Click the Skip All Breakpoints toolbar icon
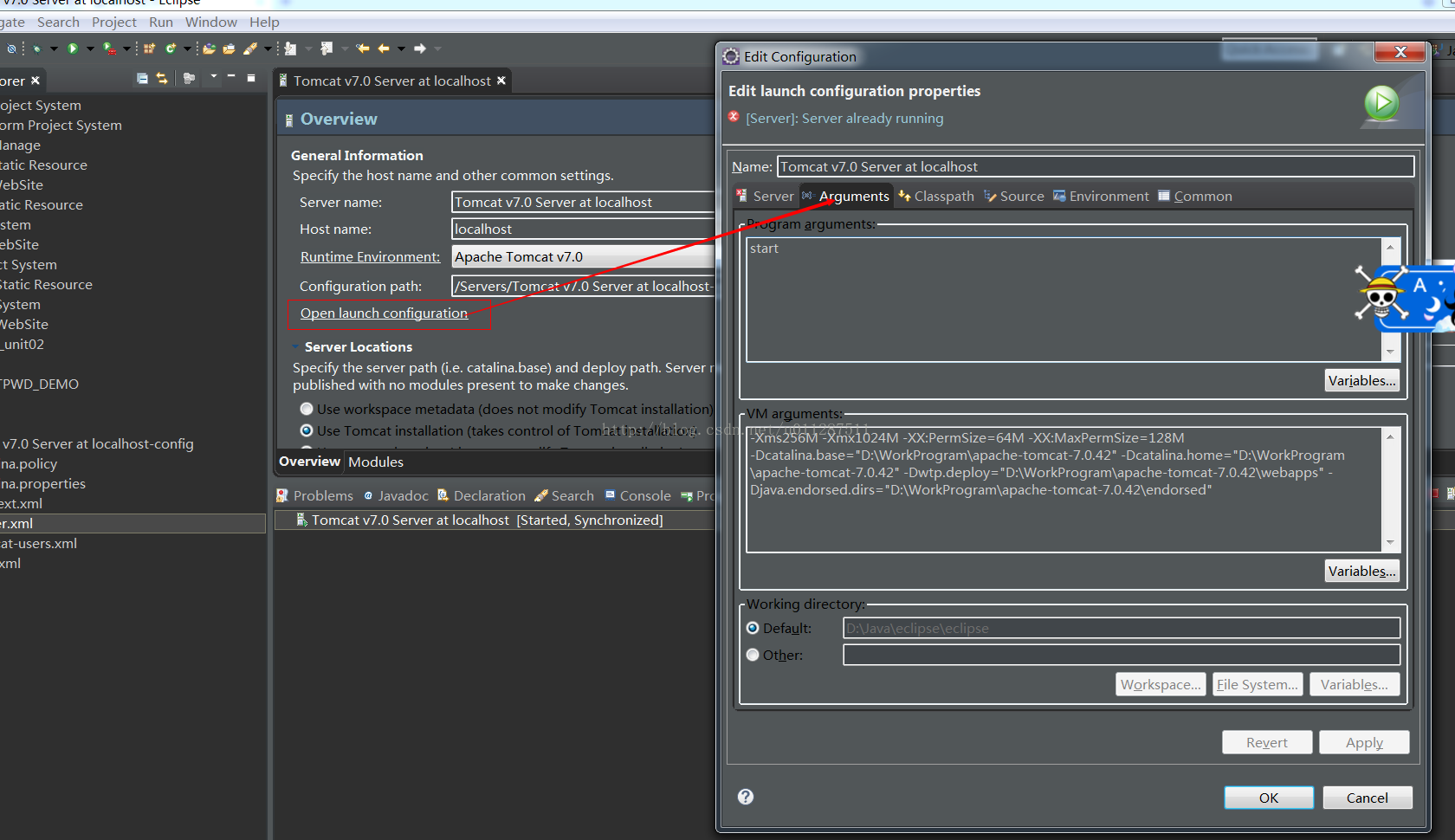Image resolution: width=1455 pixels, height=840 pixels. click(x=11, y=48)
